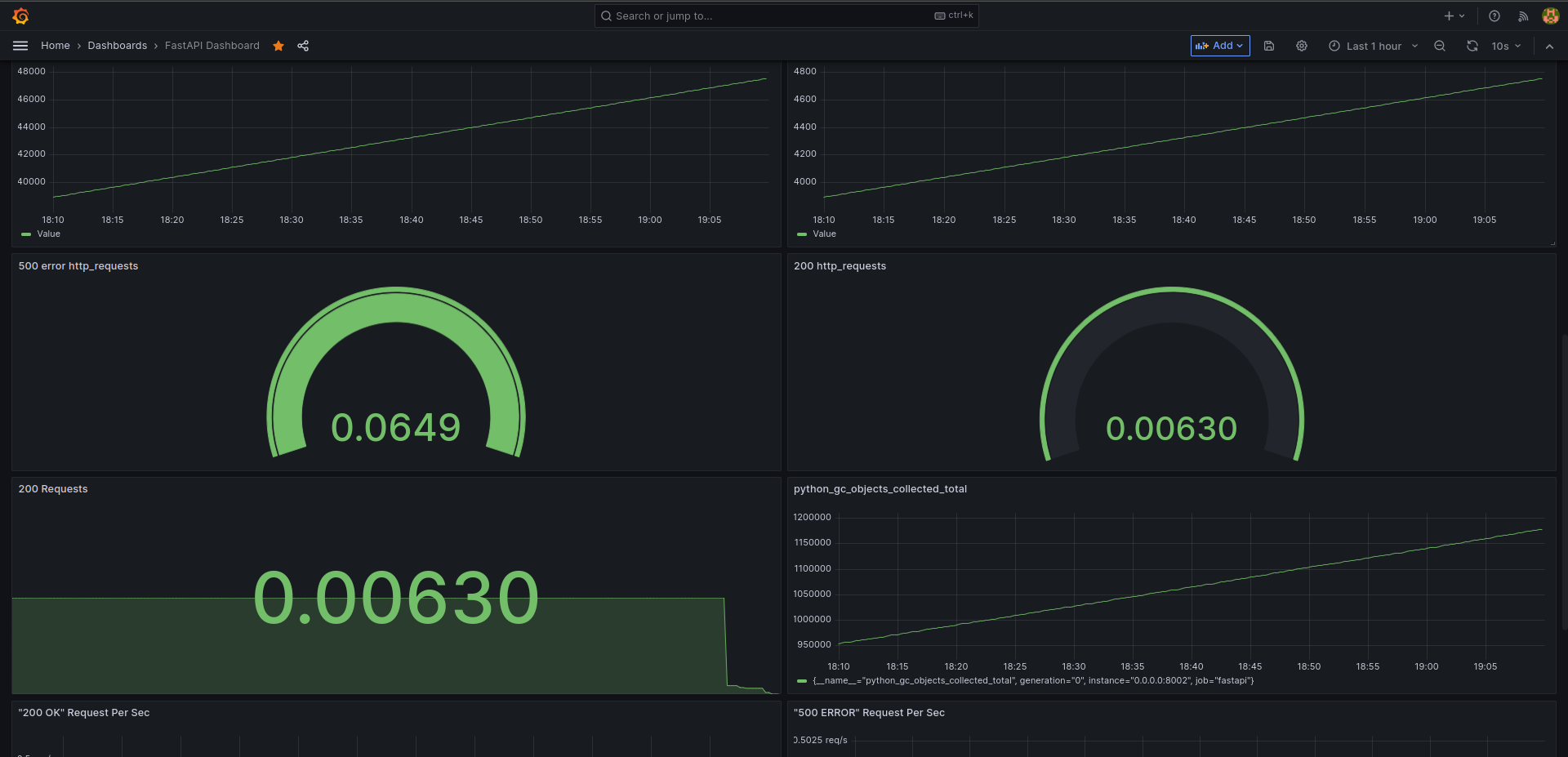Focus the Search or jump to field
The width and height of the screenshot is (1568, 757).
[786, 16]
